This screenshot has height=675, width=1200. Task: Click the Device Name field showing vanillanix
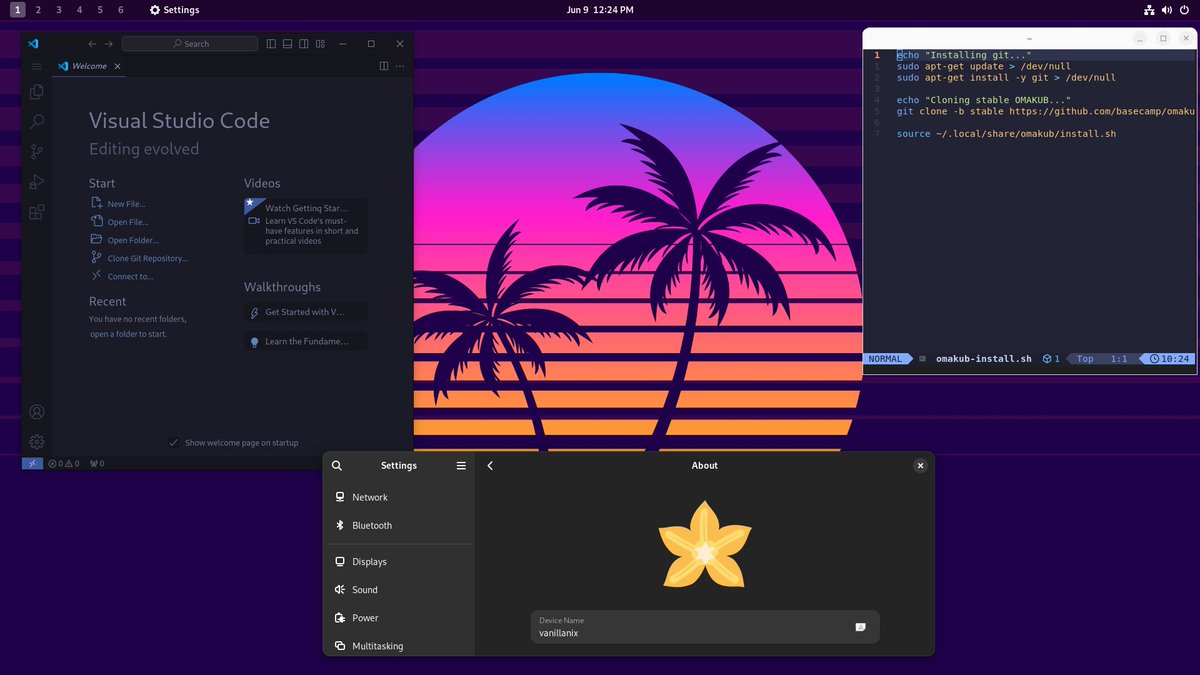[x=705, y=627]
